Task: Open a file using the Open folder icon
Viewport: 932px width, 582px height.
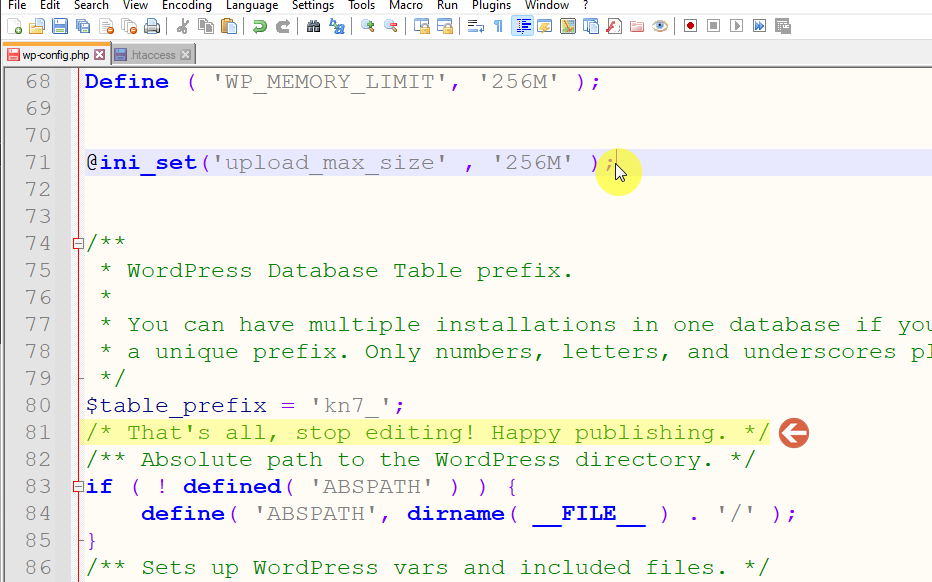Action: (37, 26)
